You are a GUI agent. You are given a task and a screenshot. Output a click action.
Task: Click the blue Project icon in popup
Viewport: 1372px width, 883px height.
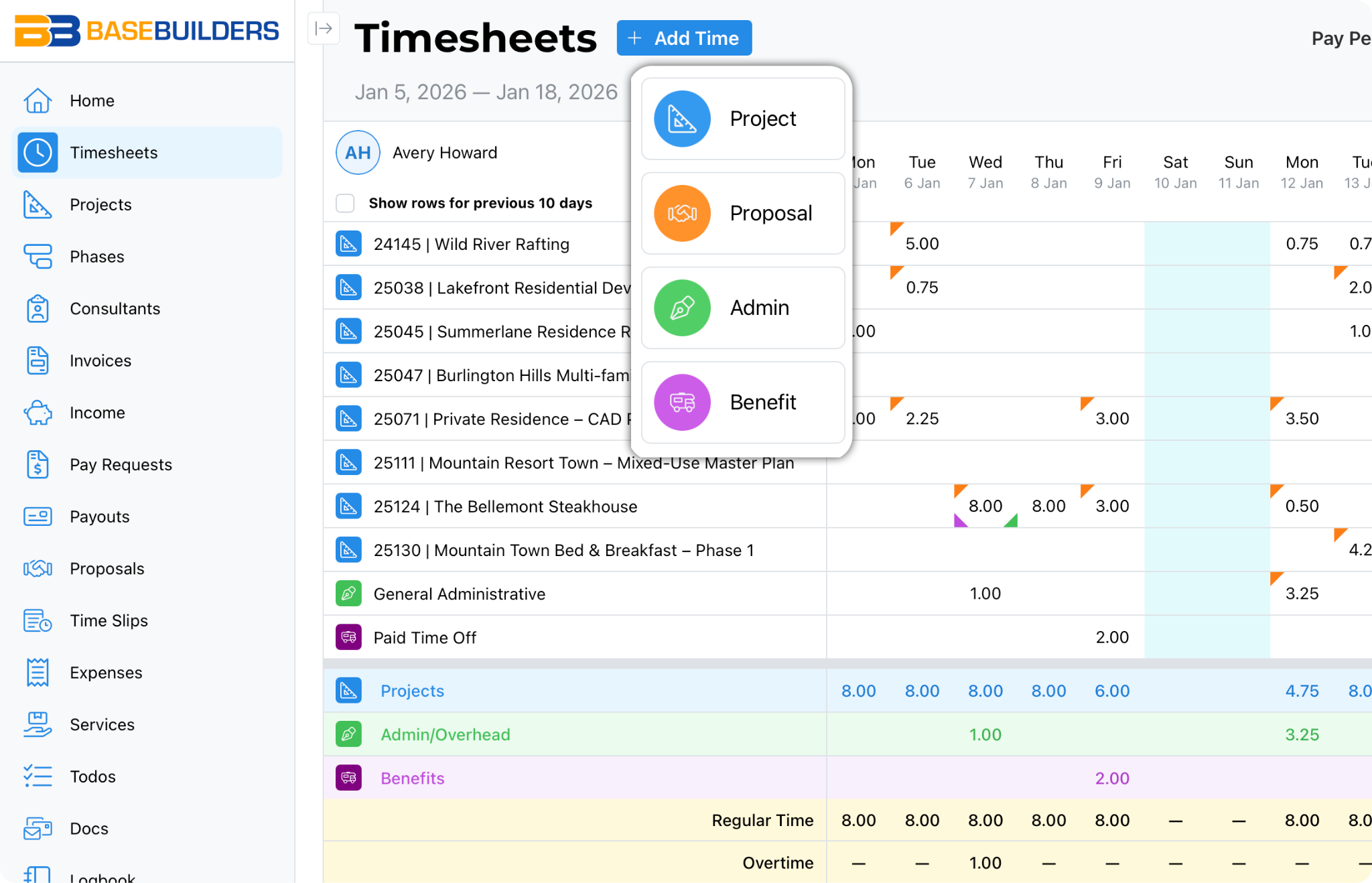point(682,119)
